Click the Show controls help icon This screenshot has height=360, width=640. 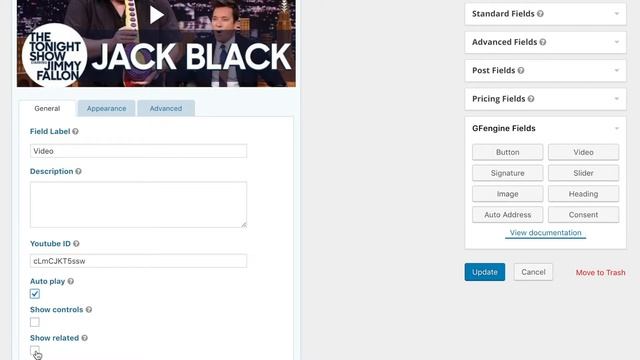coord(89,310)
